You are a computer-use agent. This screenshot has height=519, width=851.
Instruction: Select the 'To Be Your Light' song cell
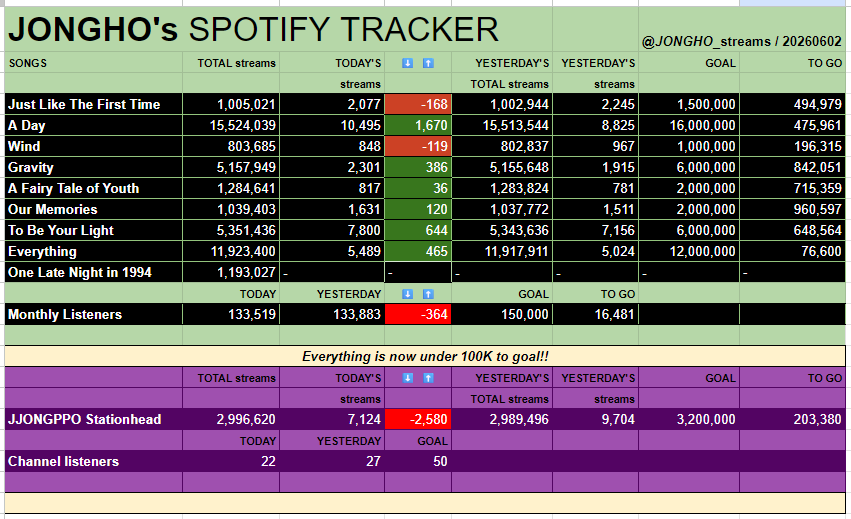(93, 230)
